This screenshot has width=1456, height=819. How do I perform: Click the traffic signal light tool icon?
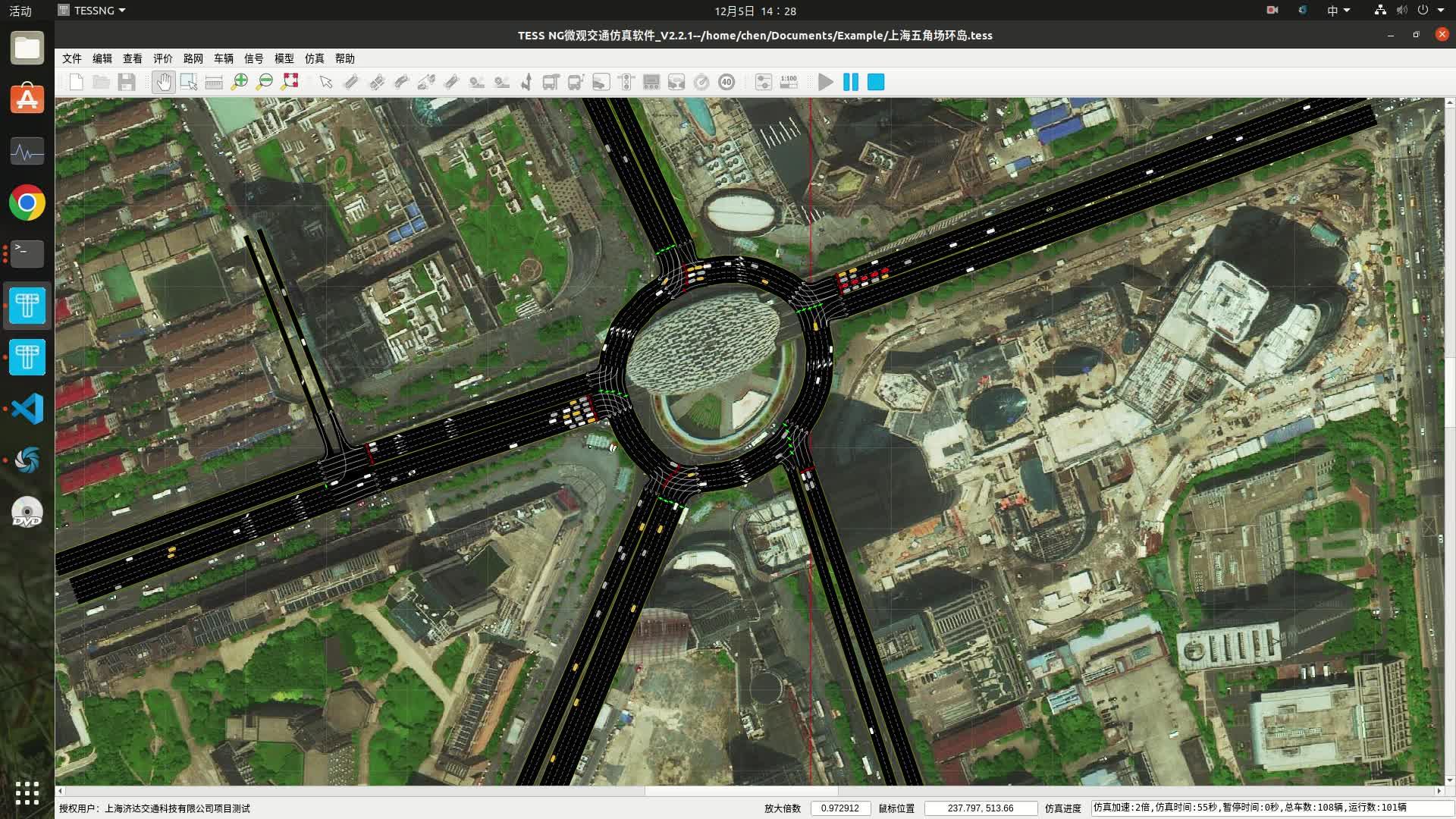tap(626, 82)
